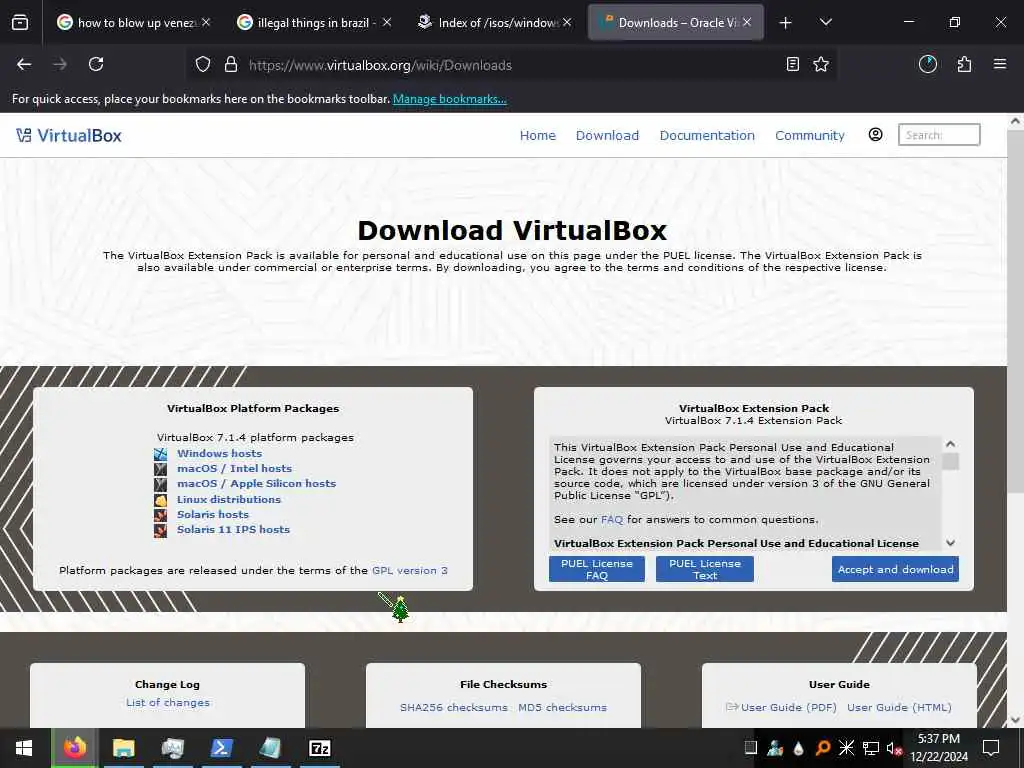Viewport: 1024px width, 768px height.
Task: Click the Accept and download button
Action: pyautogui.click(x=895, y=569)
